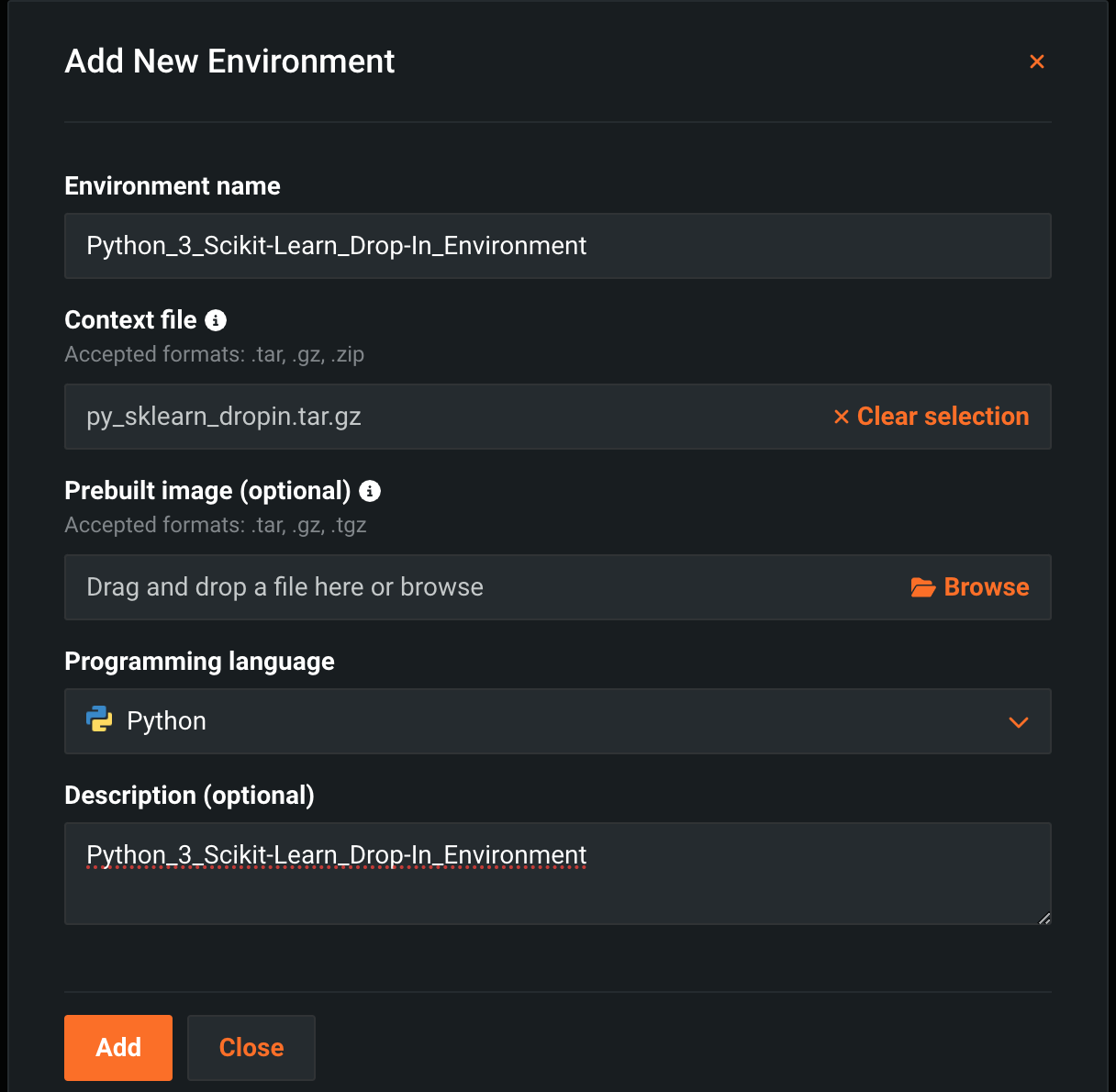Viewport: 1116px width, 1092px height.
Task: Click the py_sklearn_dropin.tar.gz file name
Action: pos(224,417)
